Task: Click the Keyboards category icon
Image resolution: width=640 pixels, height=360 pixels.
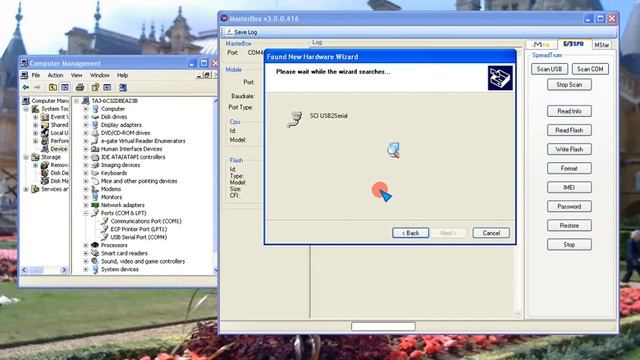Action: [95, 173]
